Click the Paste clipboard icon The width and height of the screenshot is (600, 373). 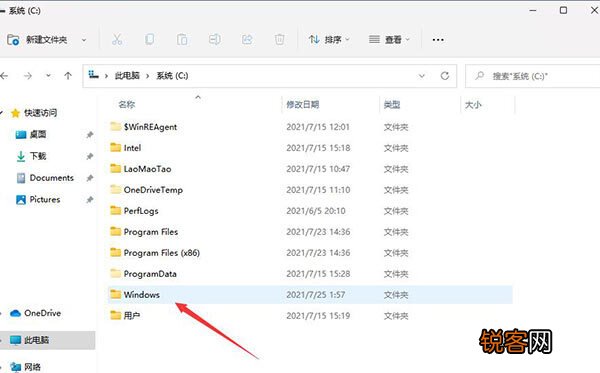tap(182, 39)
